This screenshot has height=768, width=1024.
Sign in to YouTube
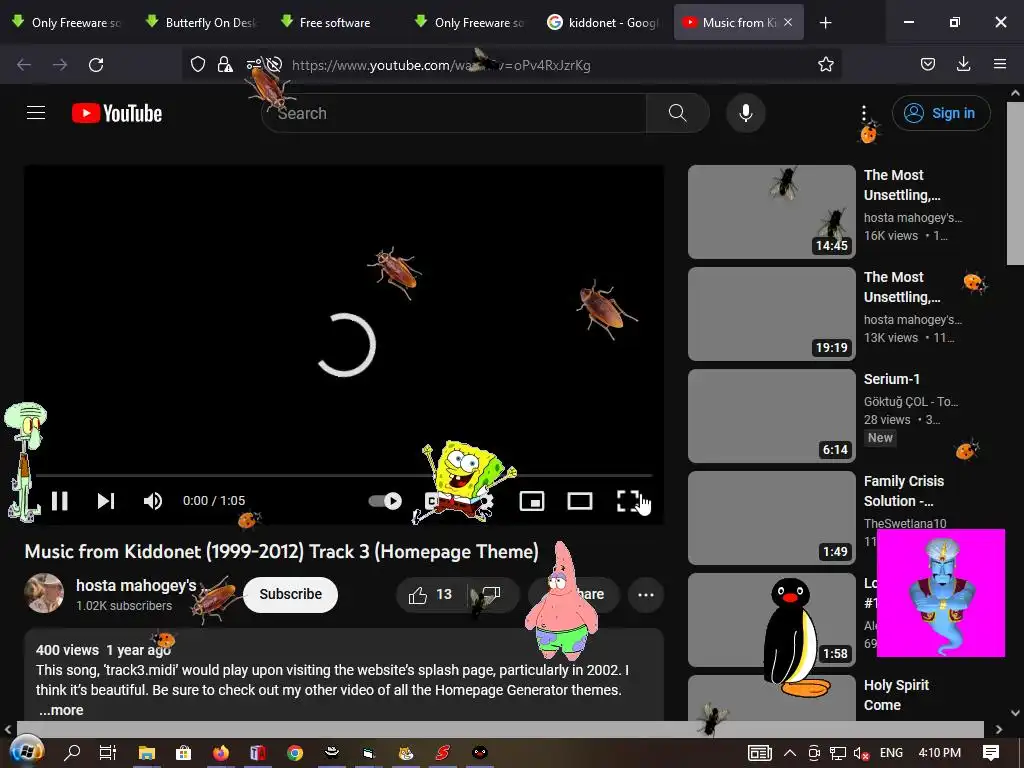[x=941, y=113]
